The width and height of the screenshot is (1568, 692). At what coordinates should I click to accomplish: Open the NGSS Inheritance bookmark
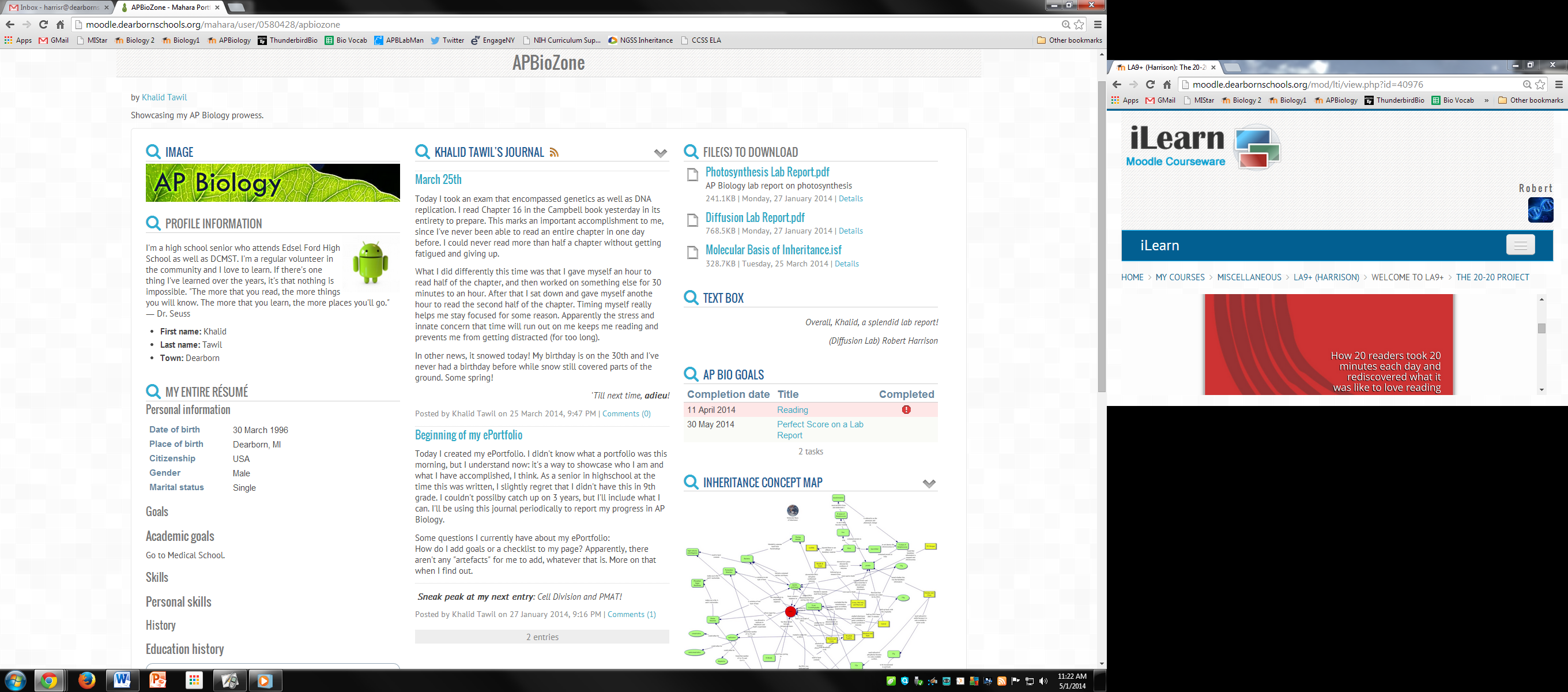[640, 40]
